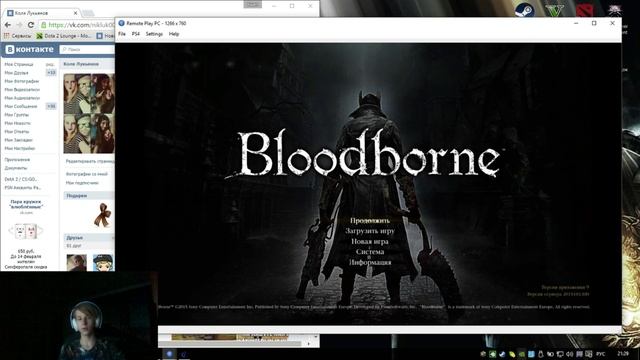Screen dimensions: 640x360
Task: Open Мои Сообщения in VK sidebar
Action: (20, 106)
